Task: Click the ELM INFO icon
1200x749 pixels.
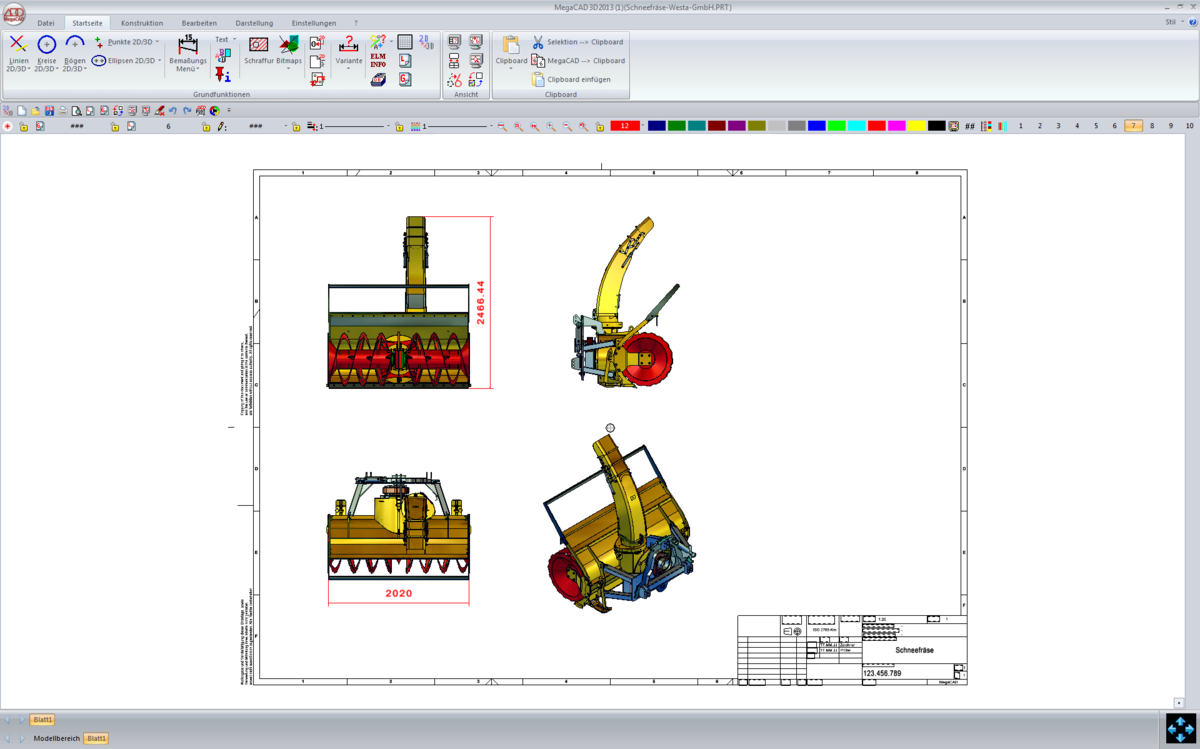Action: [x=378, y=60]
